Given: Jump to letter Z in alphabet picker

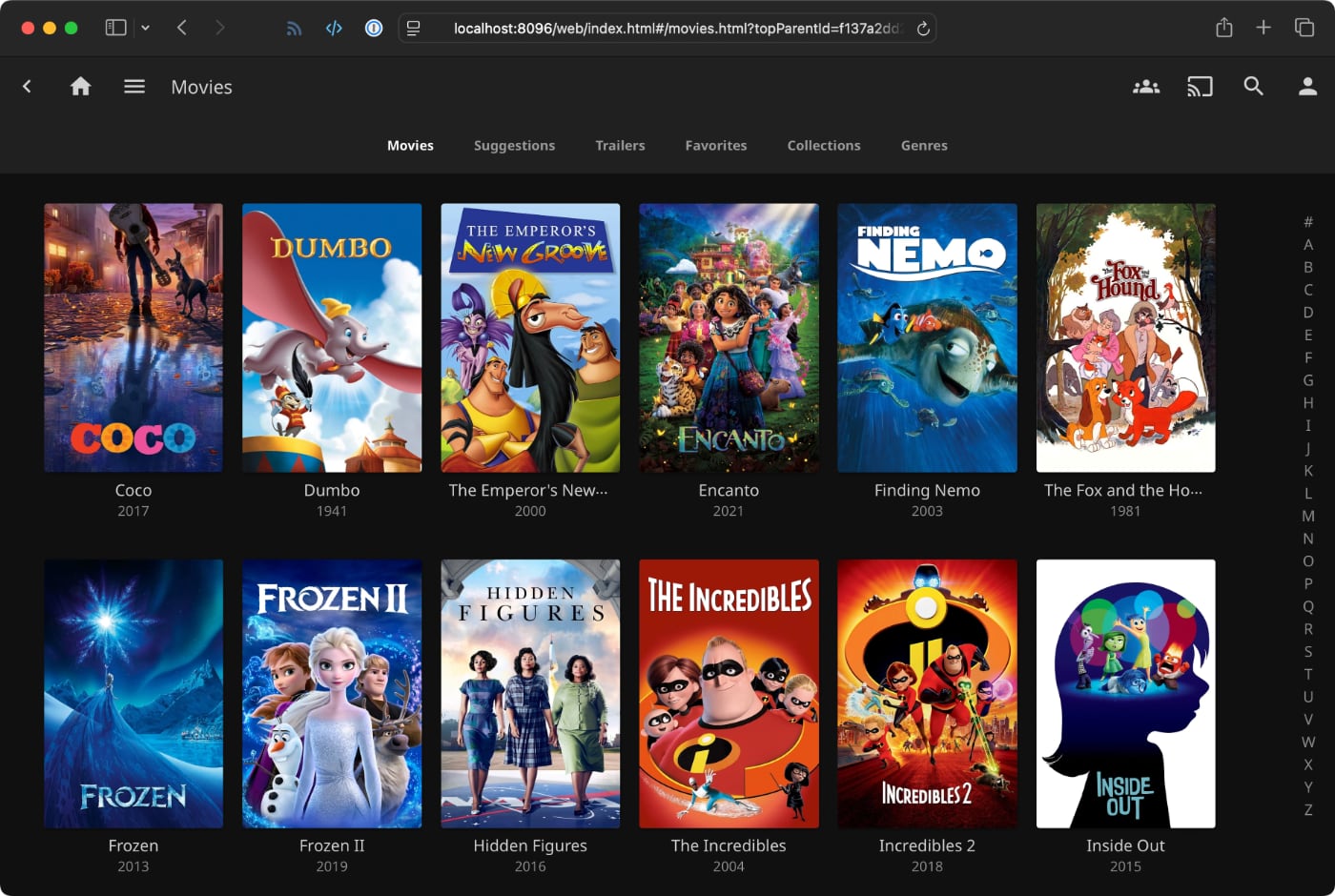Looking at the screenshot, I should [x=1308, y=810].
